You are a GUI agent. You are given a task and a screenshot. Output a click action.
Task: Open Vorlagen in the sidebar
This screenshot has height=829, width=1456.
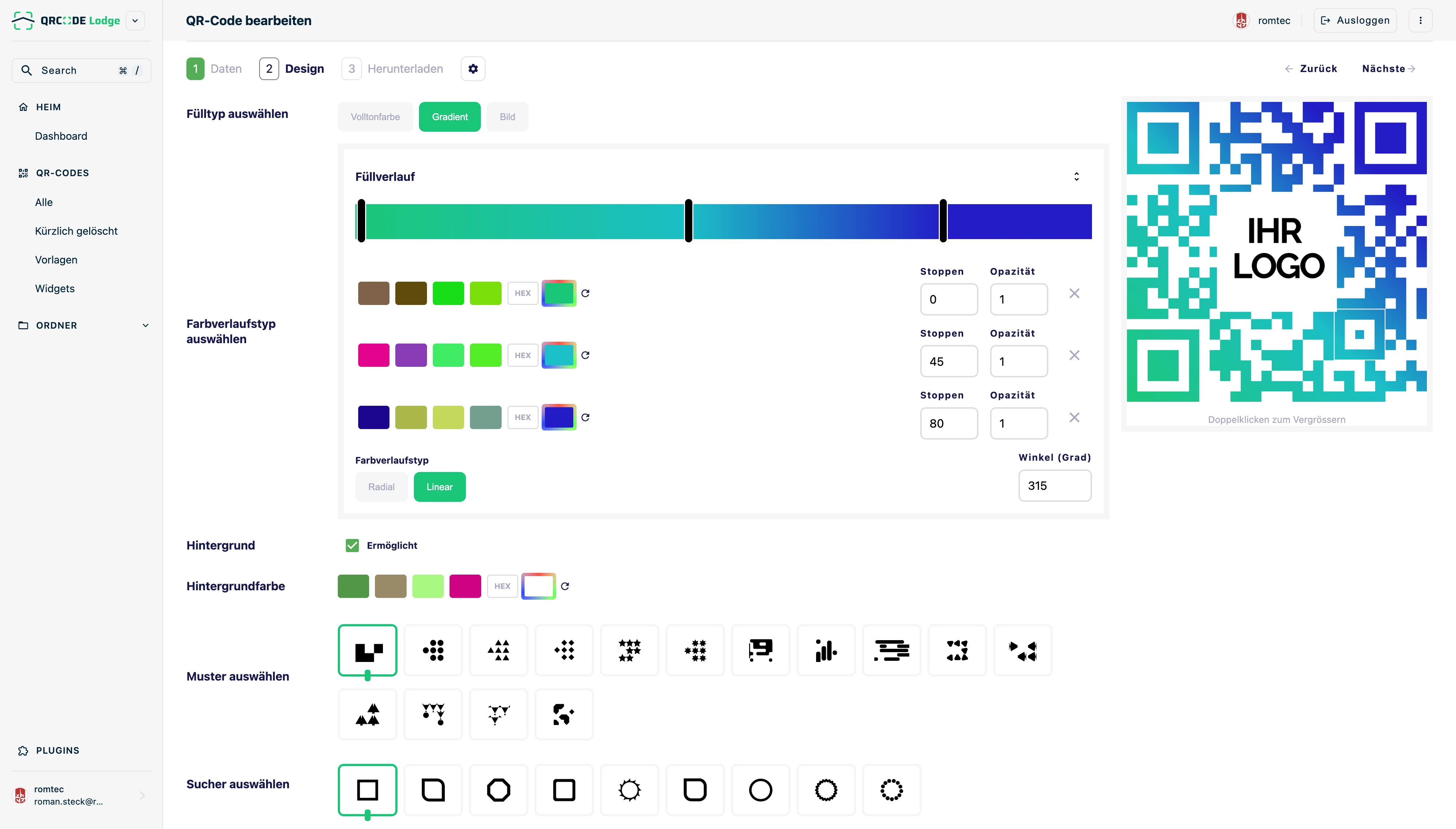56,259
